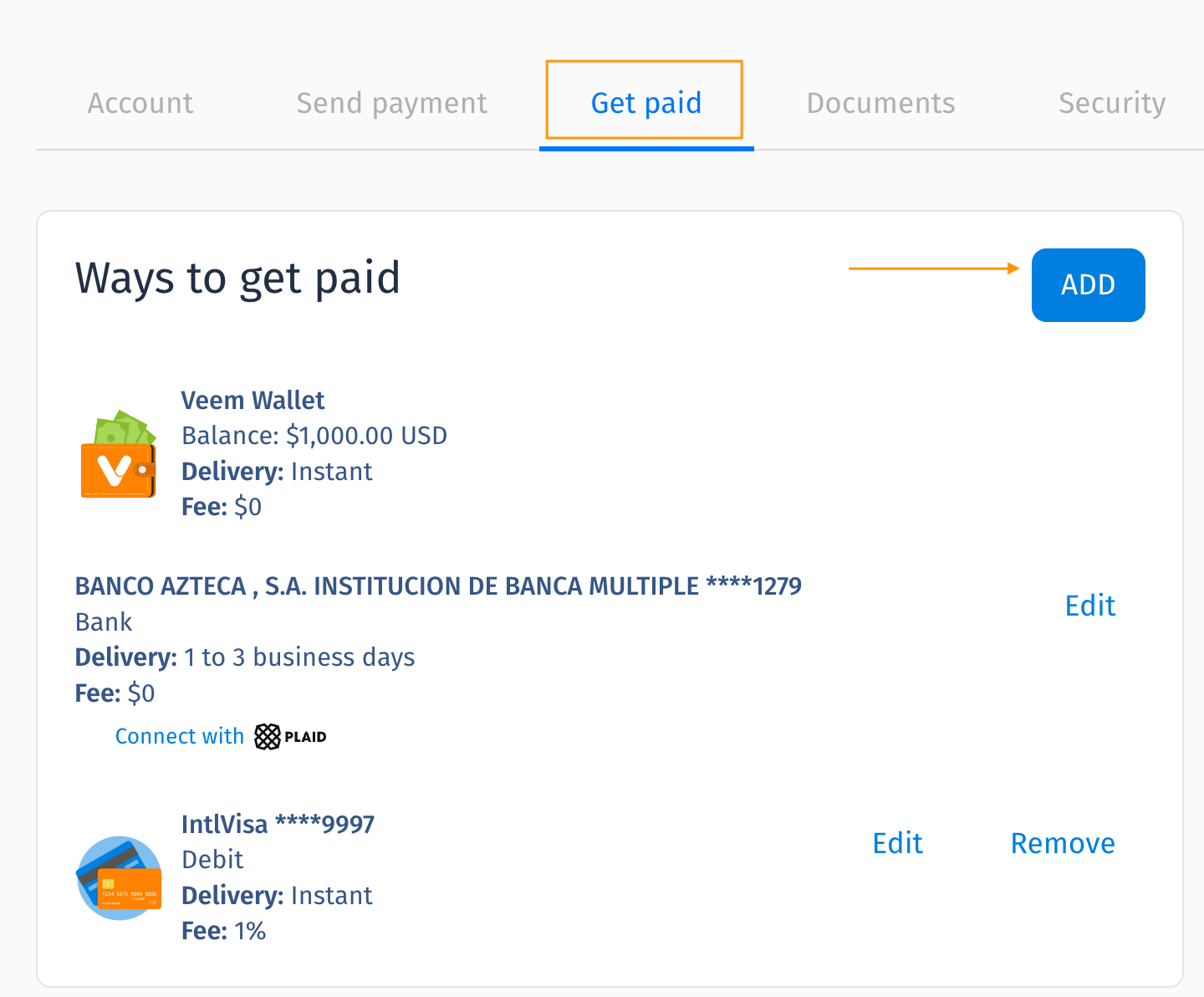
Task: Remove the IntlVisa ****9997 card
Action: pyautogui.click(x=1063, y=843)
